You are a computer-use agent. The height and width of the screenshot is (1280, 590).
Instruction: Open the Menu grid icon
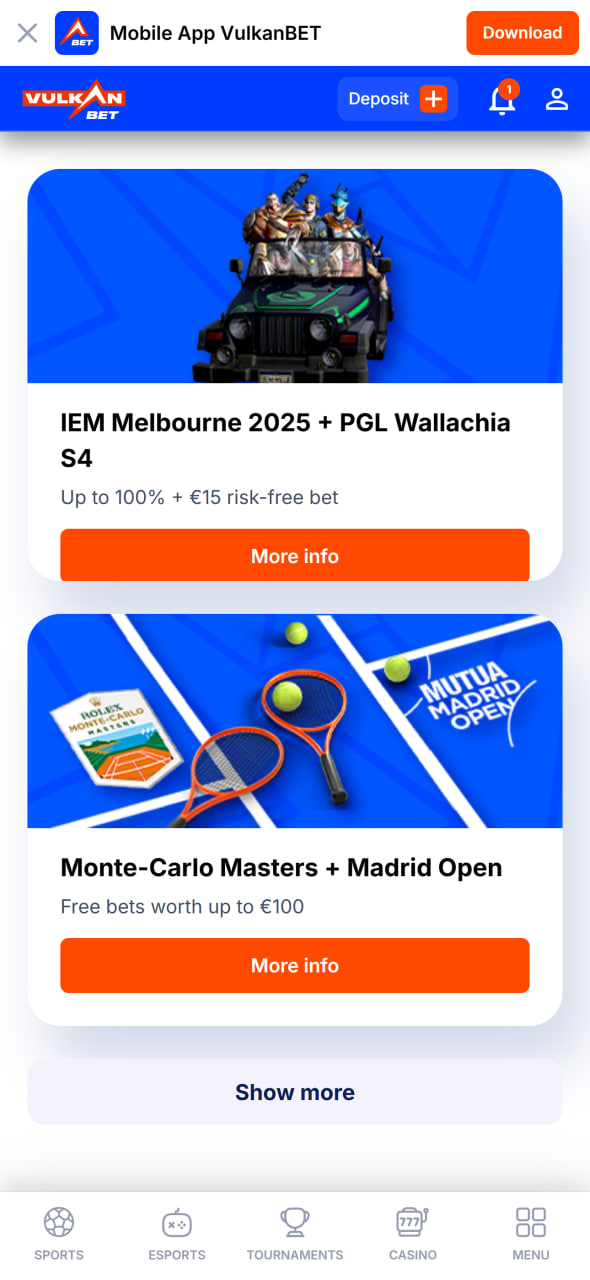(x=531, y=1234)
